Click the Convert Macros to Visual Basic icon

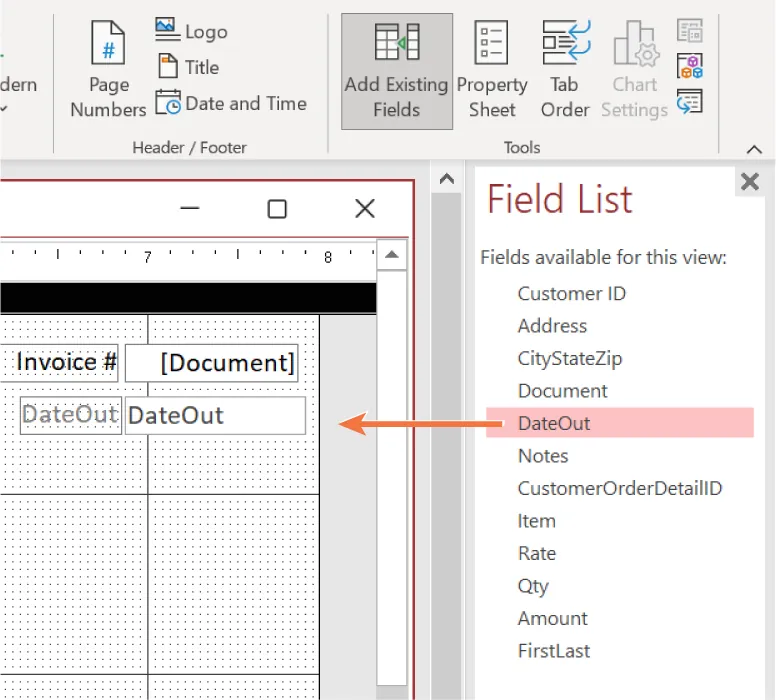[x=690, y=101]
